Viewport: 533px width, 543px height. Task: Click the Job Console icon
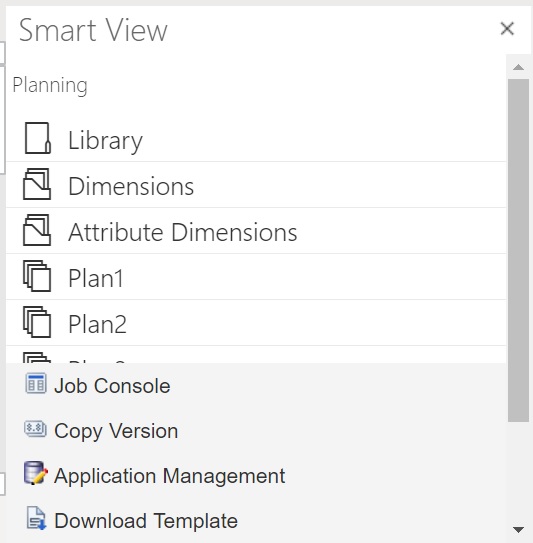point(35,384)
